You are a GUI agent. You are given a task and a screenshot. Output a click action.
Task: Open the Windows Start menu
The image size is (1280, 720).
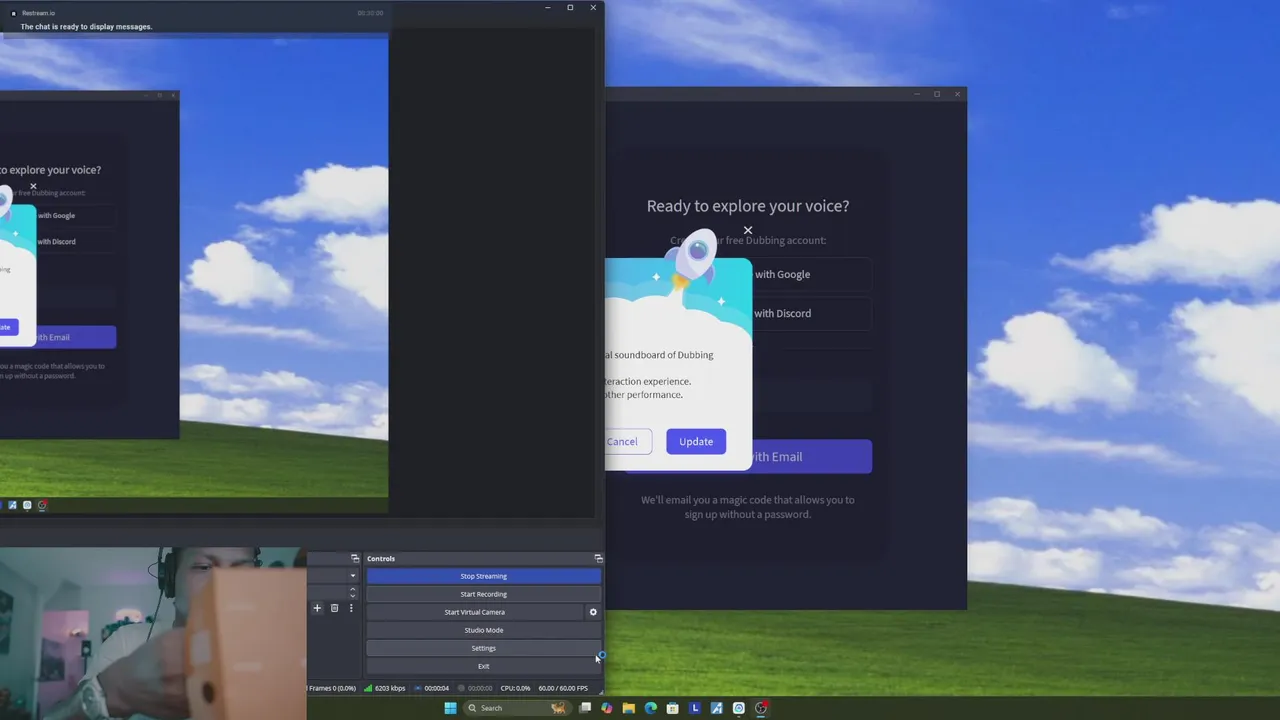(450, 708)
